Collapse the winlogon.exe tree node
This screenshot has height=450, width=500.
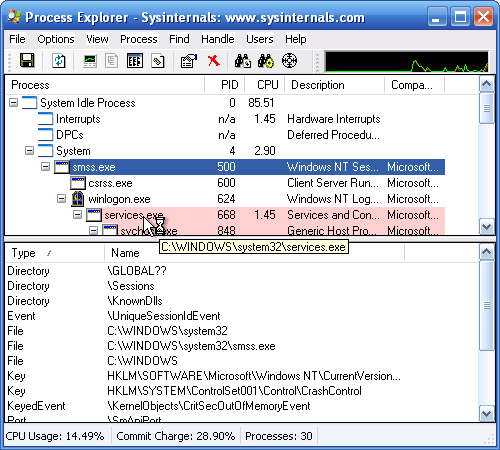point(61,199)
